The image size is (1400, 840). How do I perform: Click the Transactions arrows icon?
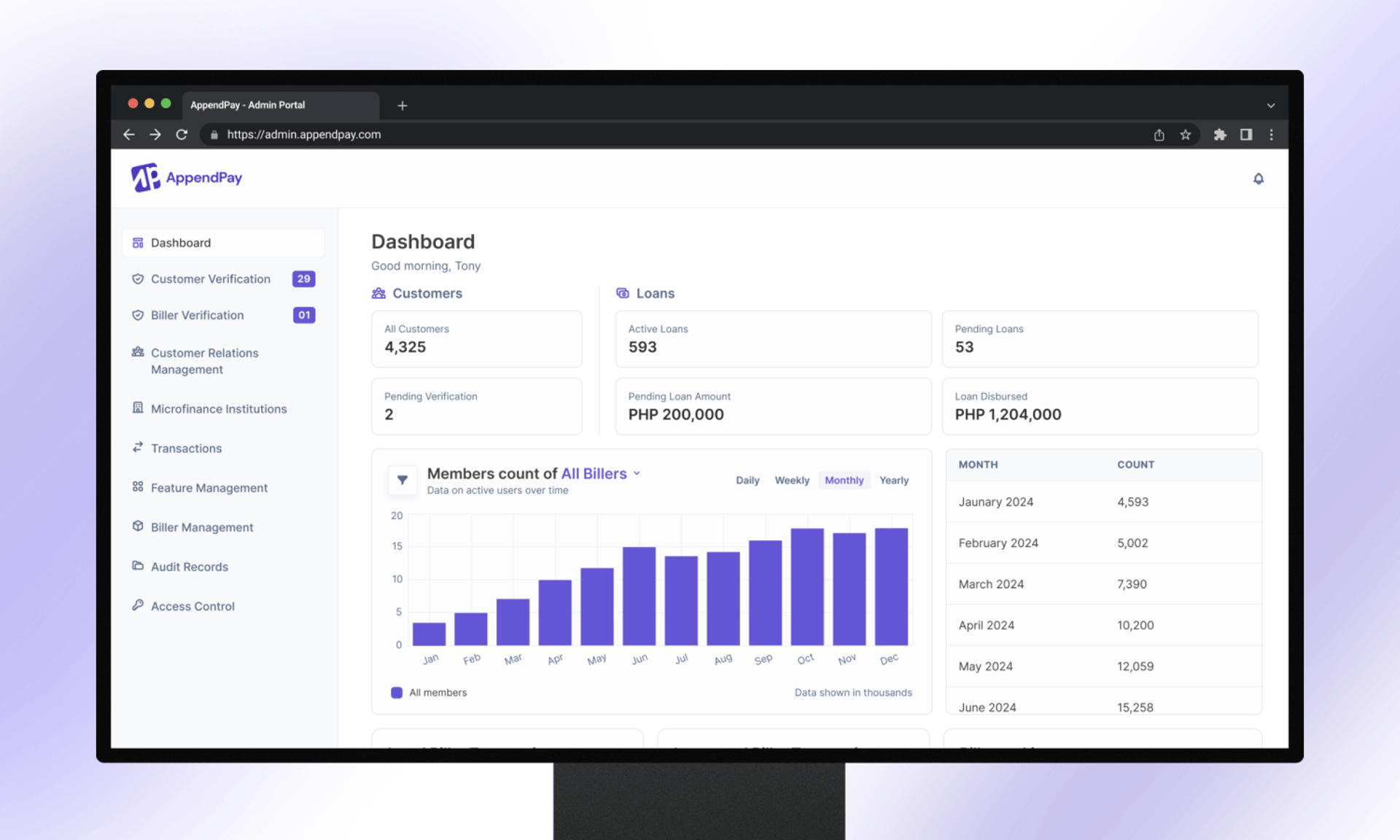coord(138,447)
